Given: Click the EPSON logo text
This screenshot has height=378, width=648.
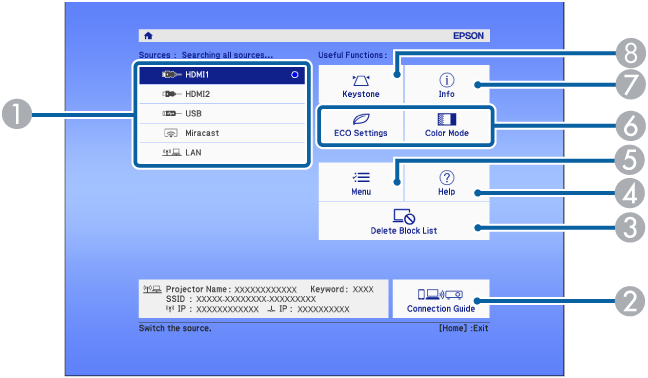Looking at the screenshot, I should pyautogui.click(x=468, y=36).
